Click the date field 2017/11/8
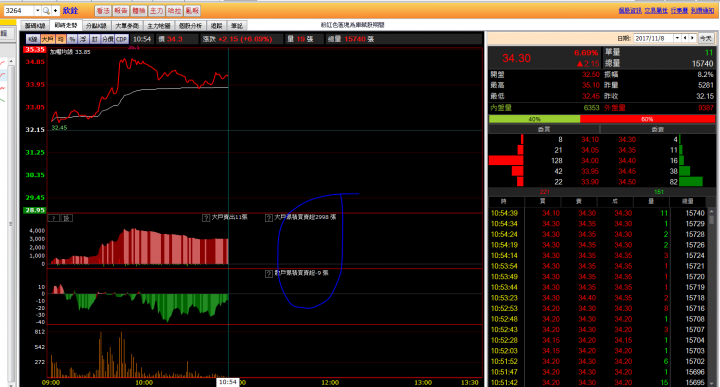This screenshot has width=720, height=387. point(653,38)
